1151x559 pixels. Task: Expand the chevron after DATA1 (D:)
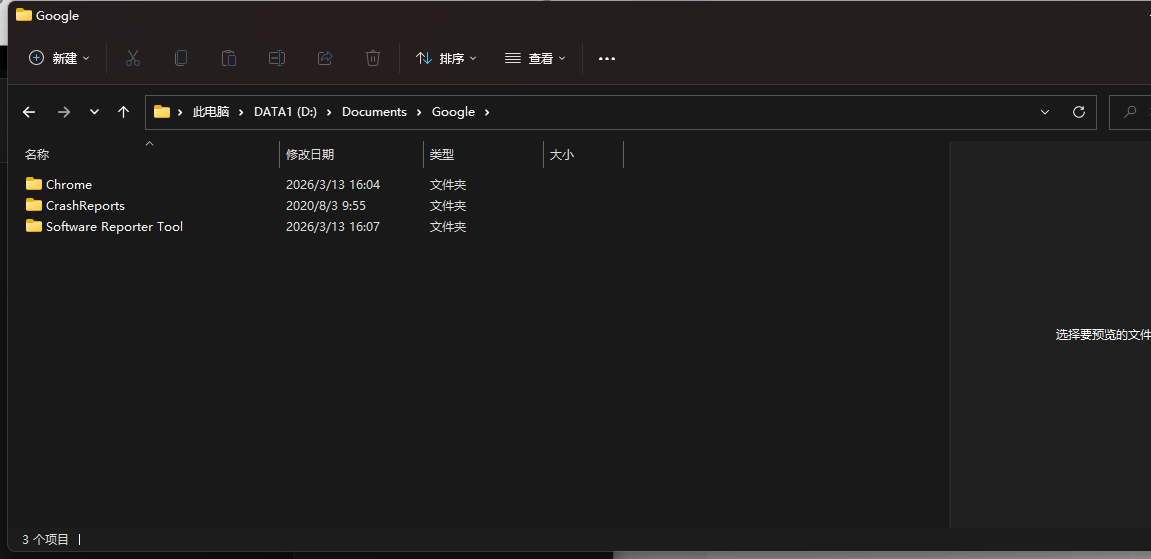pos(330,112)
